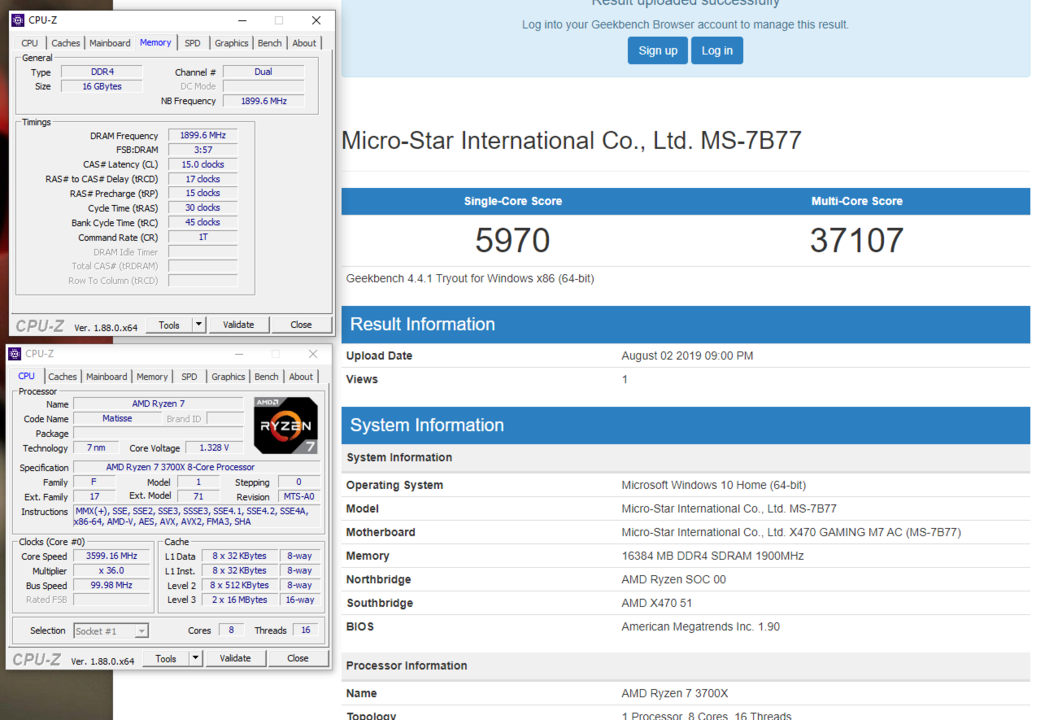Image resolution: width=1058 pixels, height=720 pixels.
Task: Open Mainboard tab in the CPU-Z Memory window
Action: click(x=110, y=43)
